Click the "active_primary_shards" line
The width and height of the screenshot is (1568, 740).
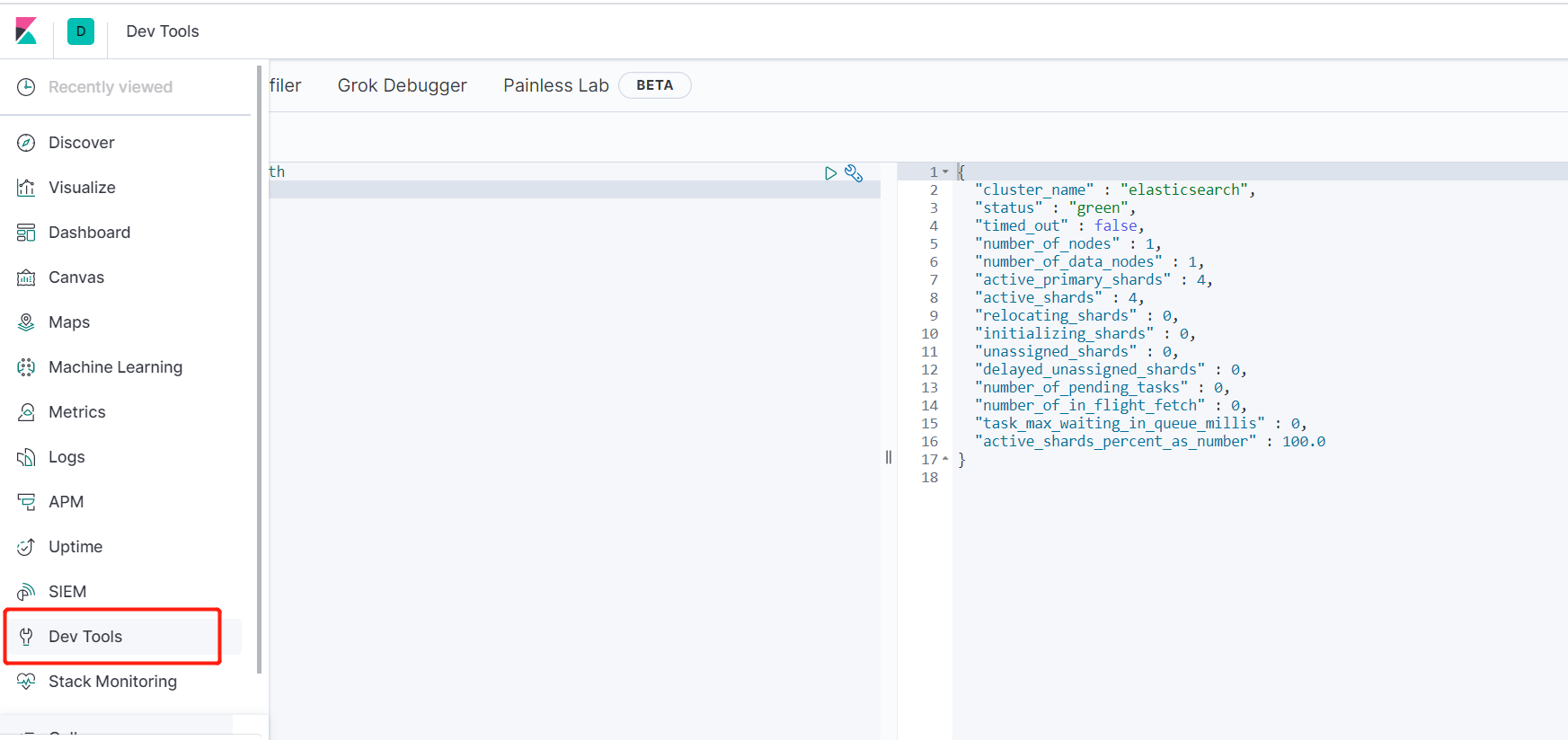click(x=1094, y=279)
